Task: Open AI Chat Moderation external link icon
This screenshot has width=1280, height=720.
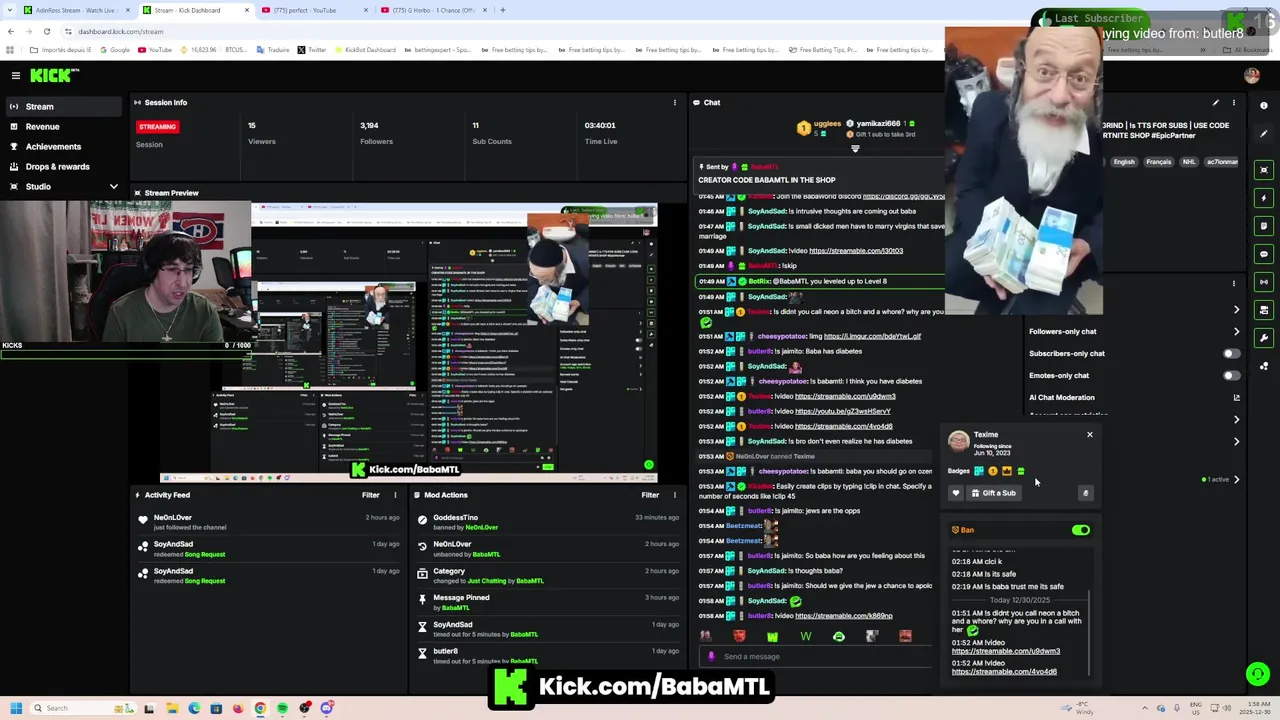Action: coord(1237,398)
